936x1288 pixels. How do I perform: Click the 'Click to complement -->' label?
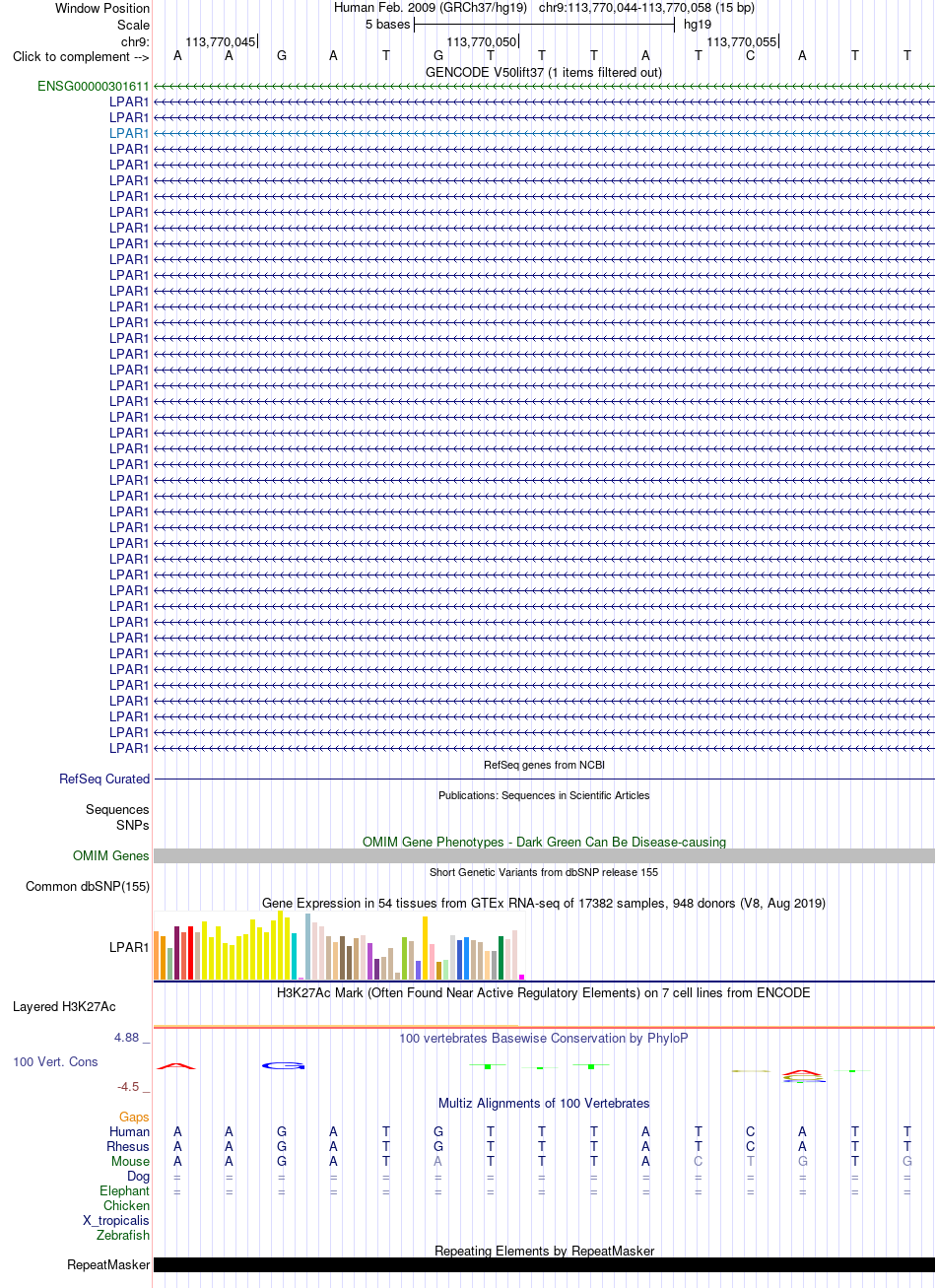[81, 56]
